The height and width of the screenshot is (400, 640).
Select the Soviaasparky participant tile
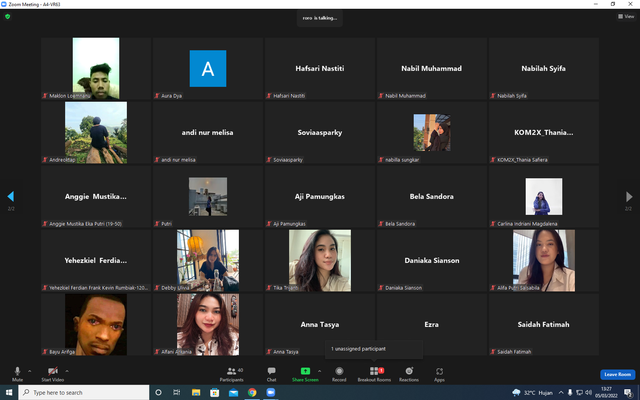(320, 133)
